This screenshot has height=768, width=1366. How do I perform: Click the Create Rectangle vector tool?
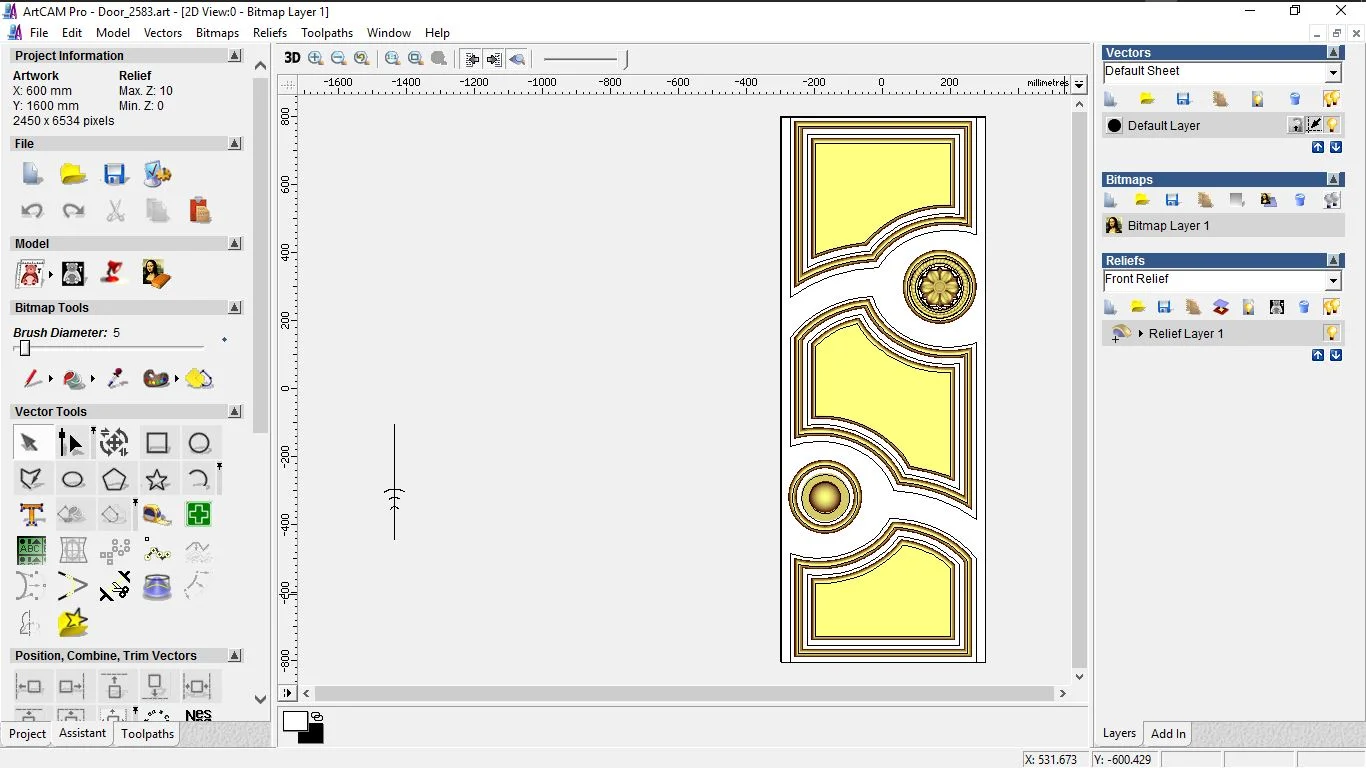pos(157,443)
